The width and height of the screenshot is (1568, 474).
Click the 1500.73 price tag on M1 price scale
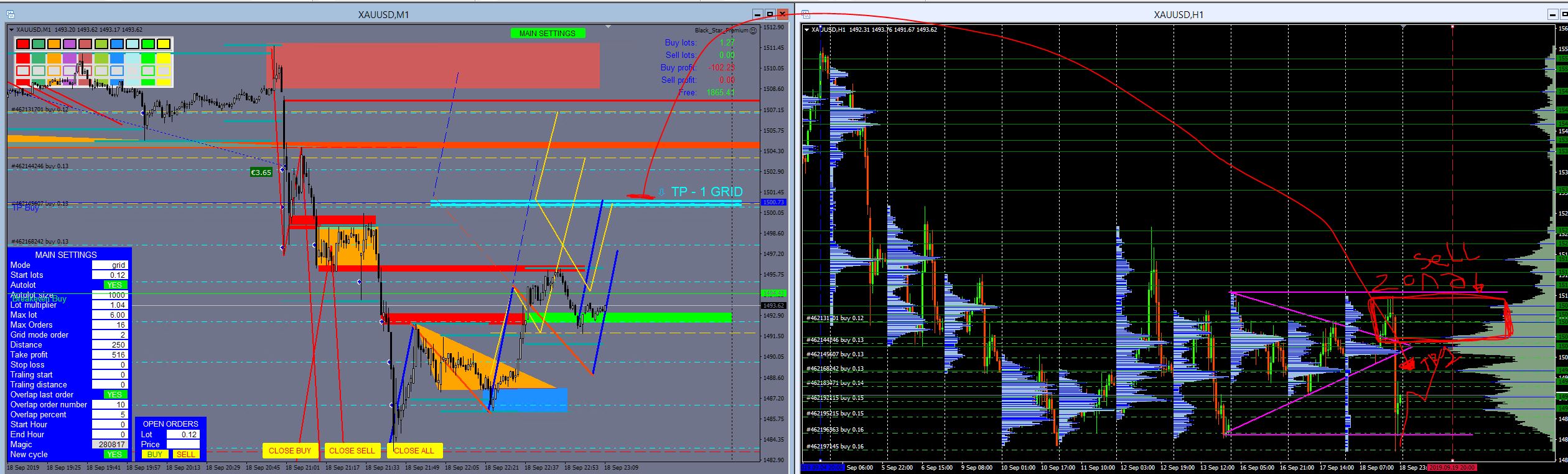[773, 202]
